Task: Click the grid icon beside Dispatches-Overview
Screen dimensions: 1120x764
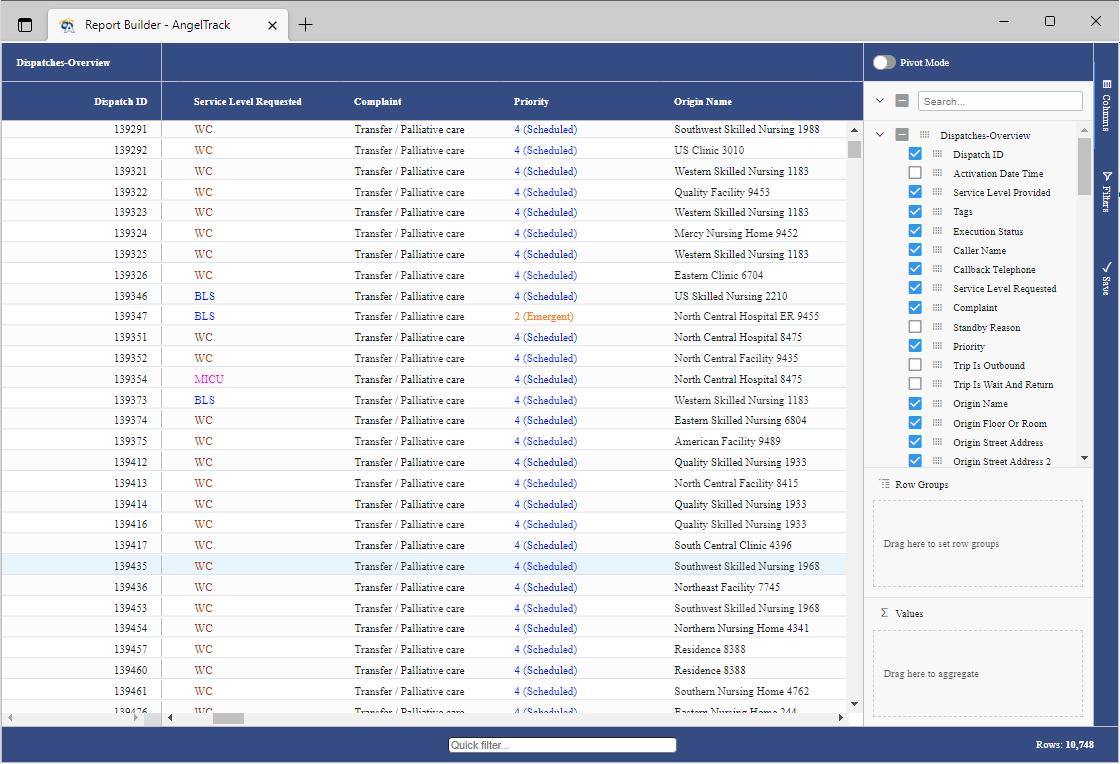Action: 924,134
